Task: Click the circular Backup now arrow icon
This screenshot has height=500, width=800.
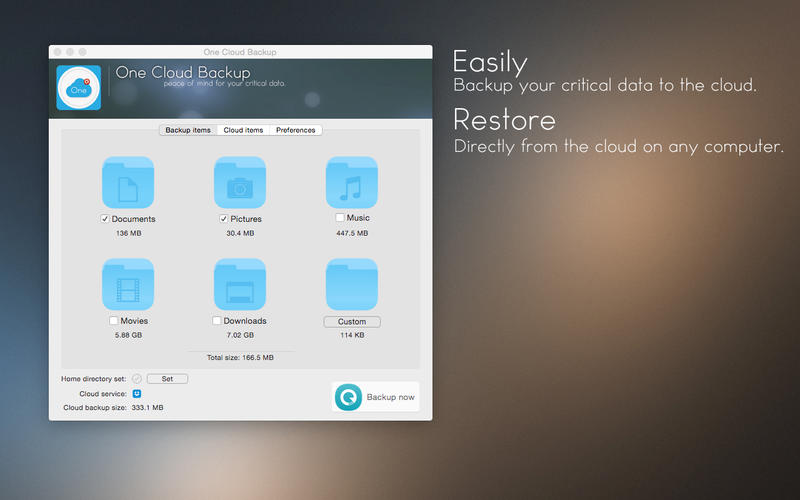Action: [348, 397]
